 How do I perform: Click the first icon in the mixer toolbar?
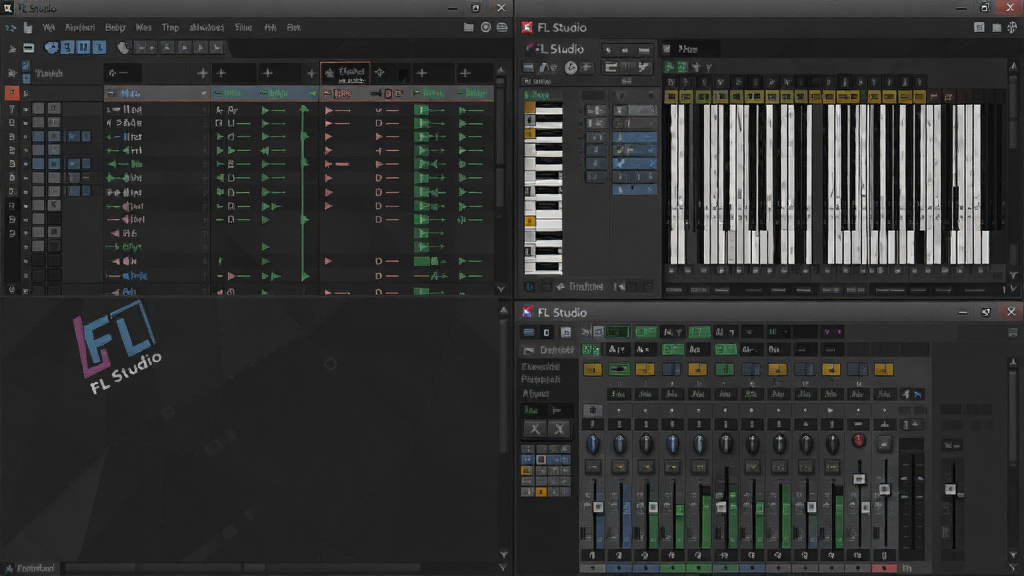pyautogui.click(x=528, y=332)
